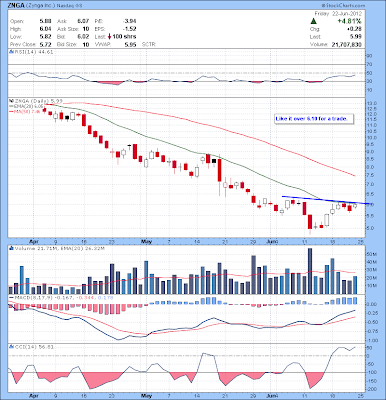
Task: Click the ZNGA ticker symbol title
Action: [16, 6]
